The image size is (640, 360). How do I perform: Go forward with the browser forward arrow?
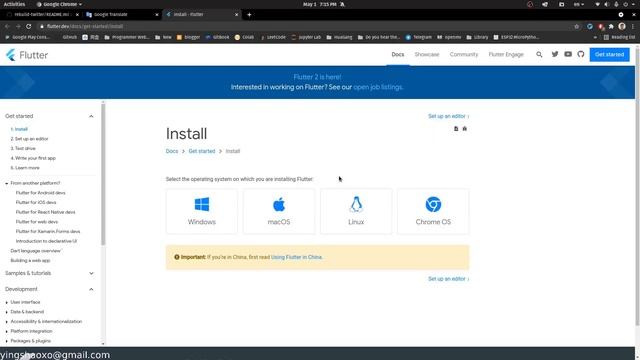(x=18, y=26)
